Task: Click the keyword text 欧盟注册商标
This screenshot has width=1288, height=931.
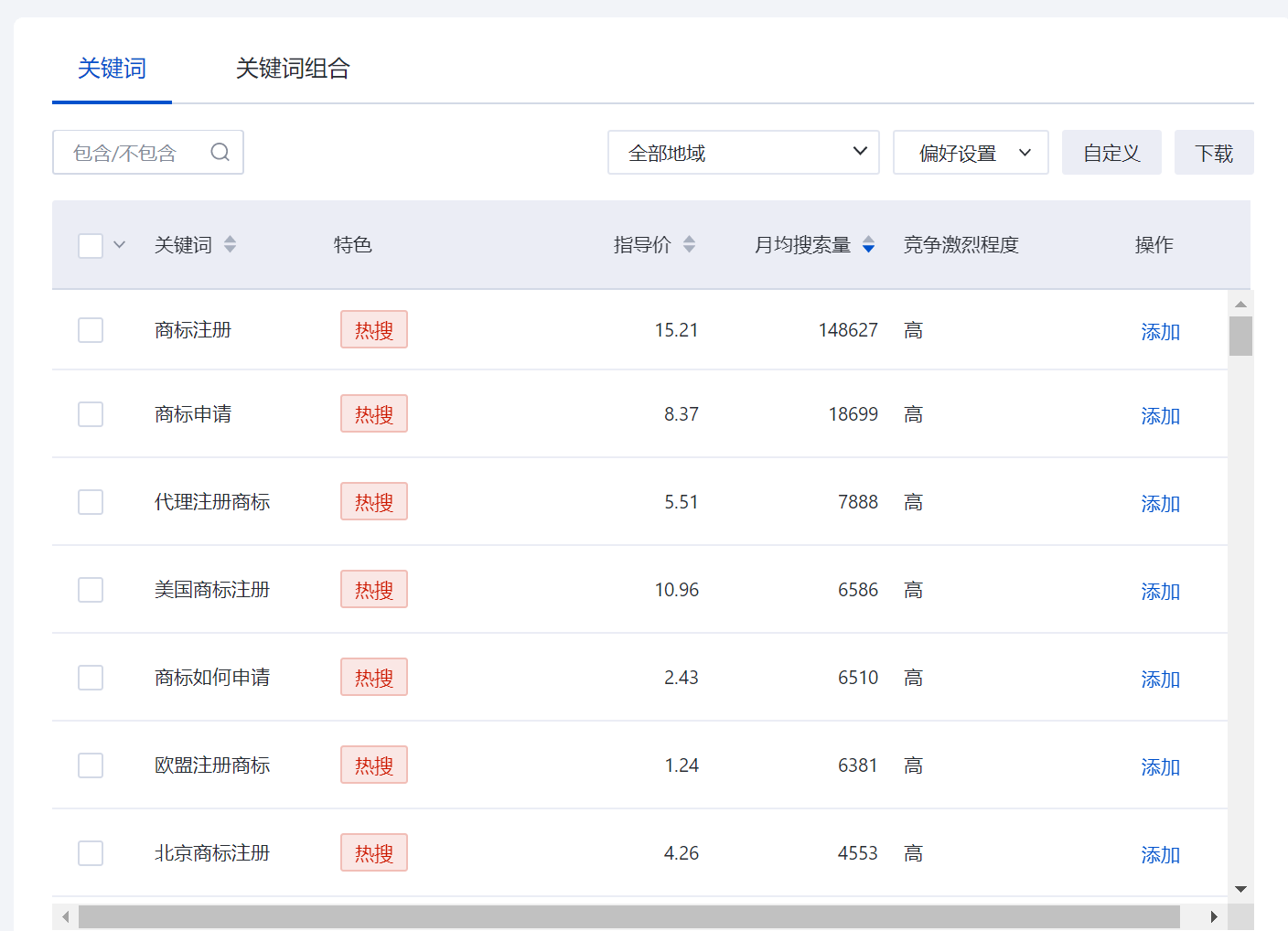Action: 212,765
